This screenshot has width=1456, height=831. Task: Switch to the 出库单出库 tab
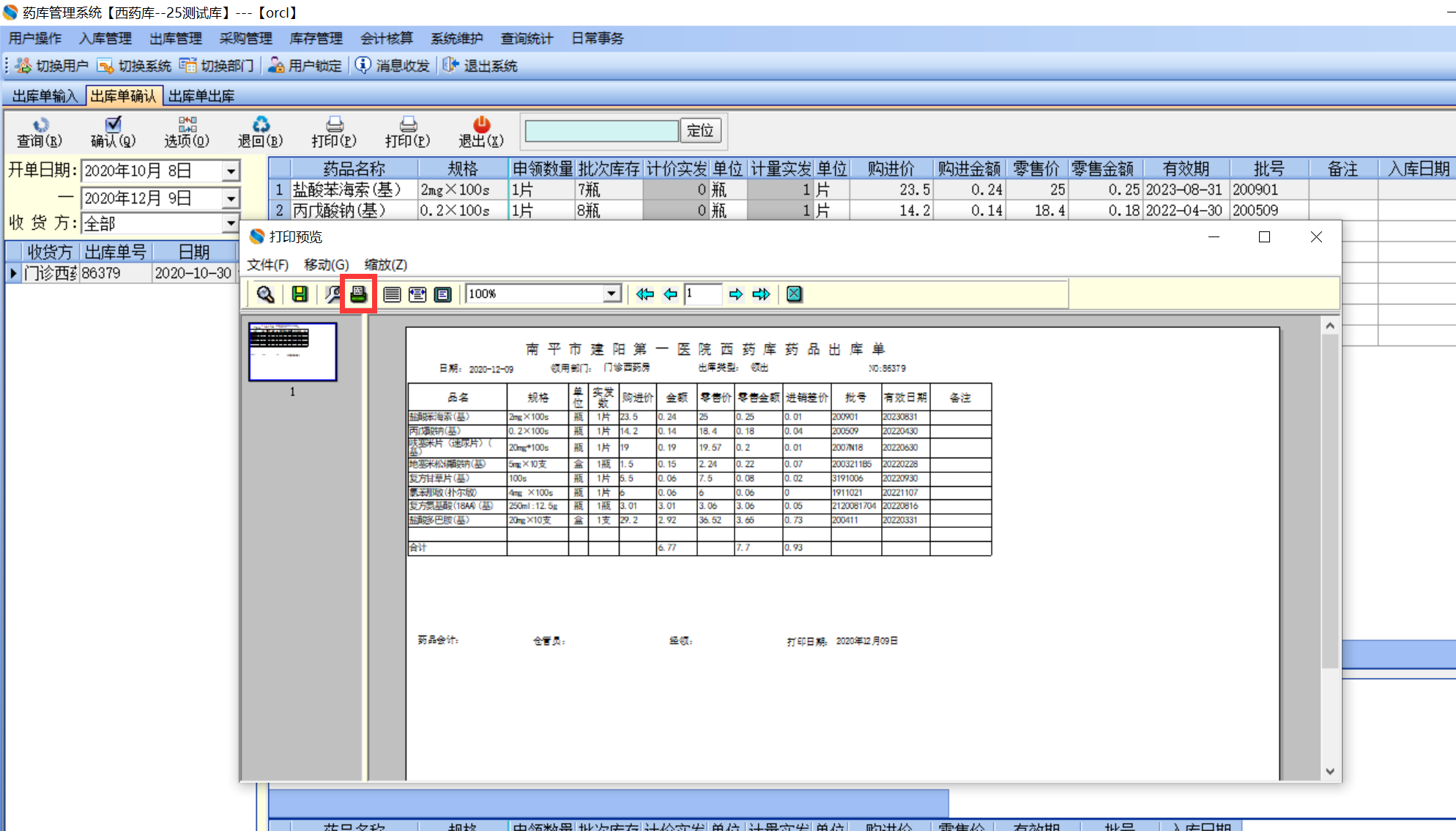pos(201,96)
